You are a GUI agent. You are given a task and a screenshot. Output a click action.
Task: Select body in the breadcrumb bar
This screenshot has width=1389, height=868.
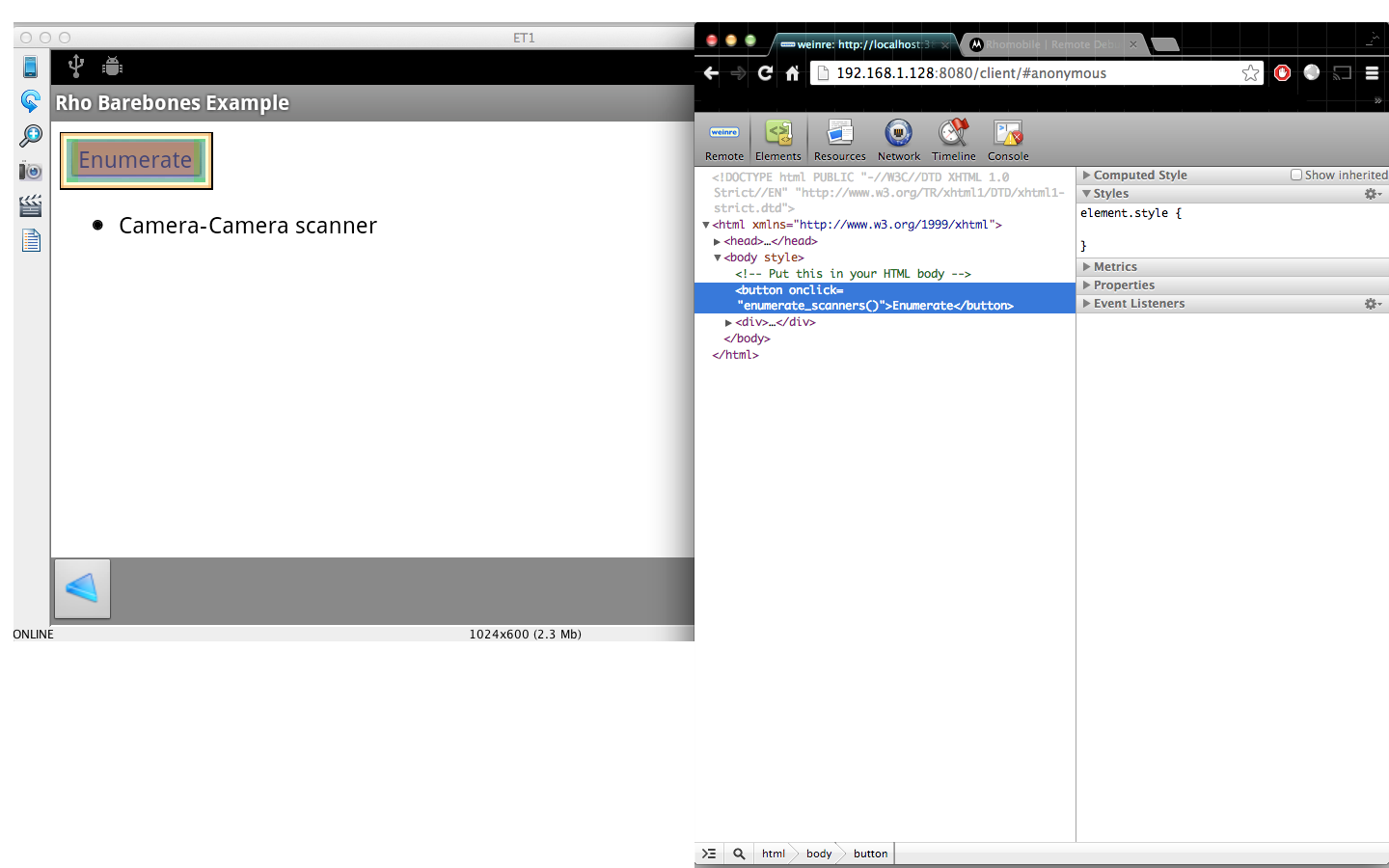coord(818,854)
